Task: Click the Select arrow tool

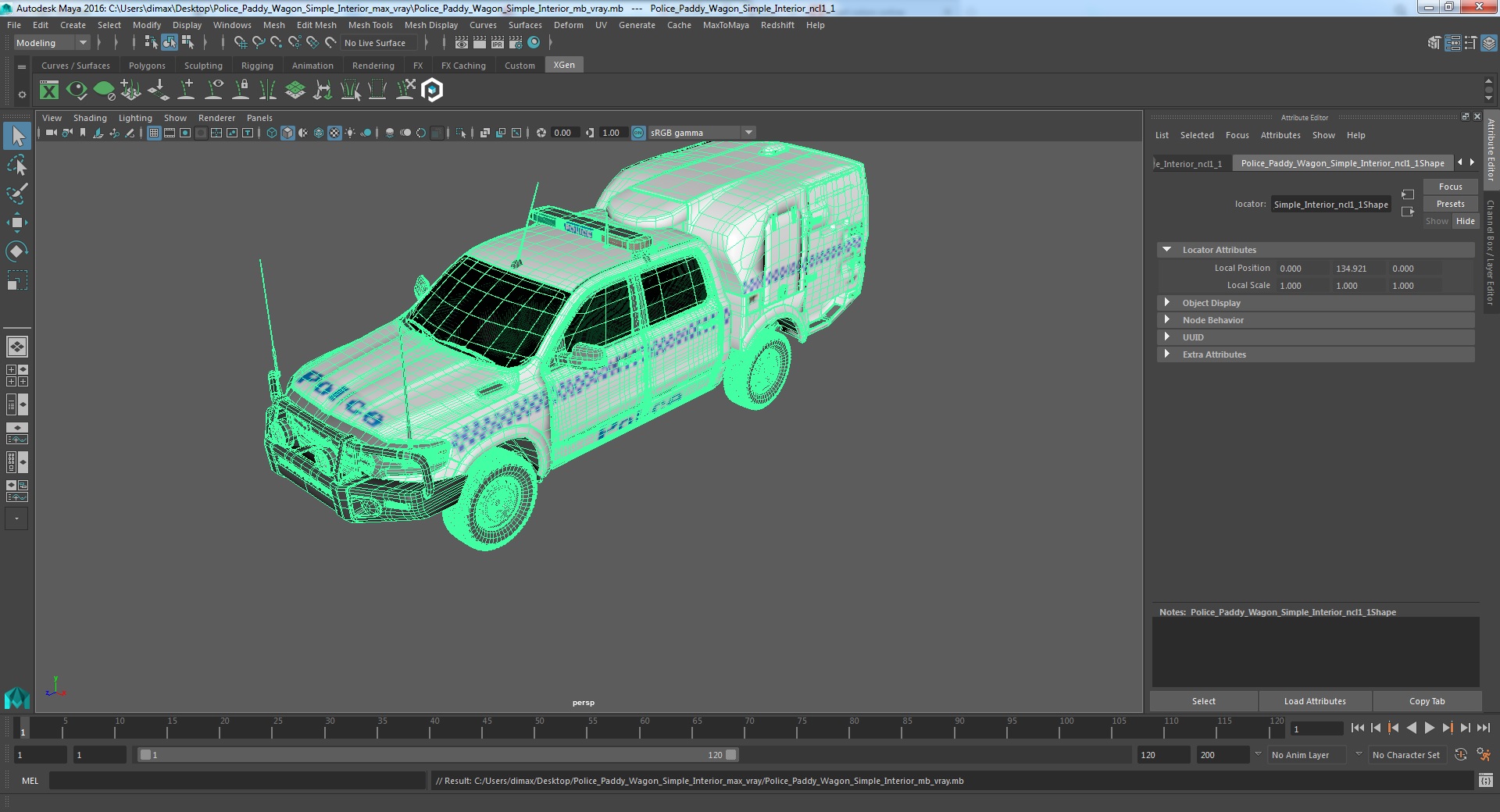Action: (16, 137)
